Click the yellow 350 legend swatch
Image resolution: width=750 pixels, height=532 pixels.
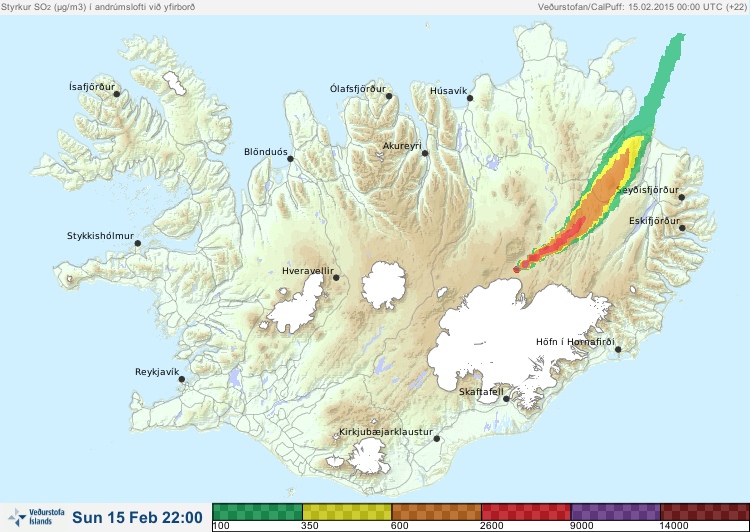click(347, 511)
